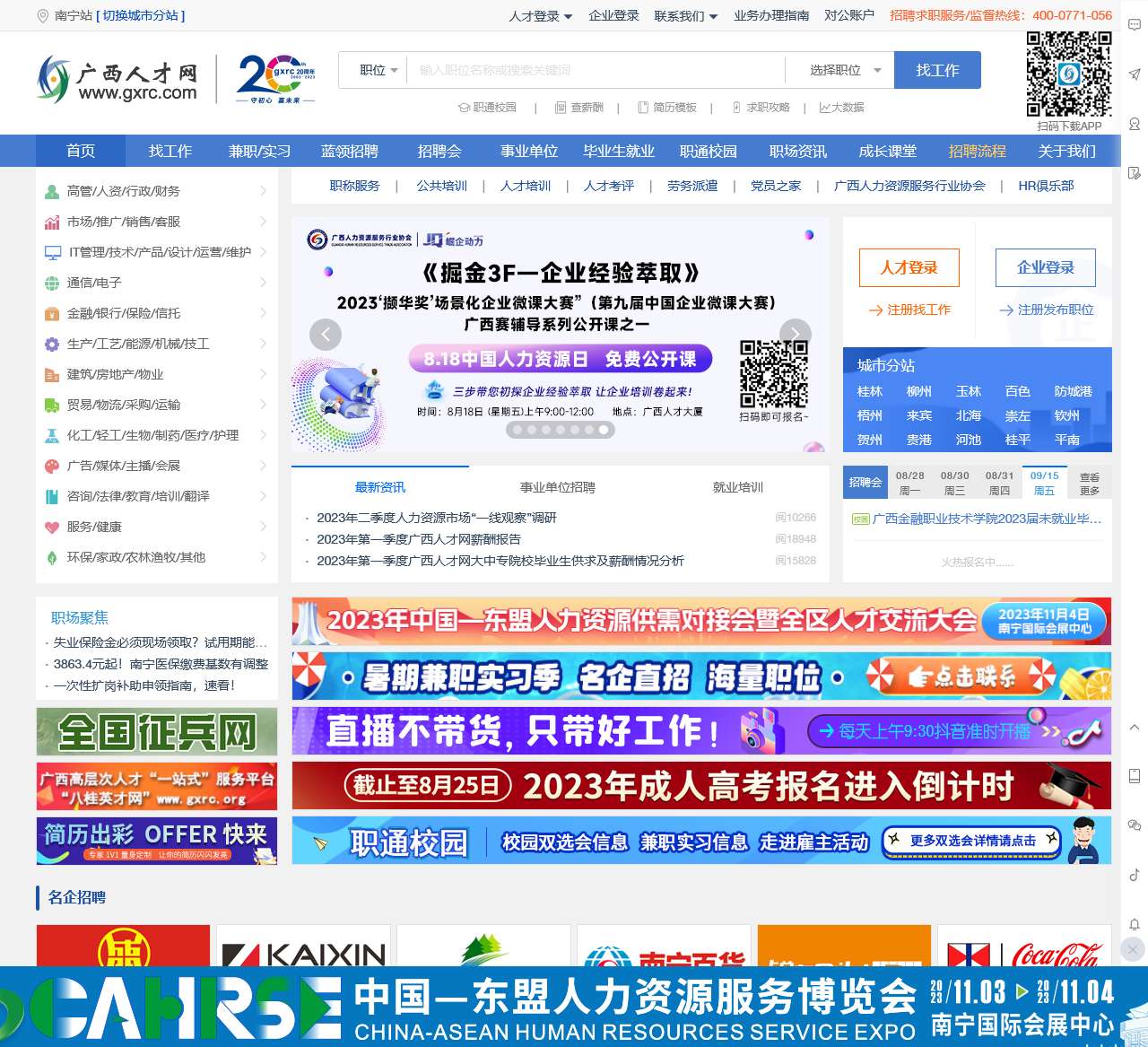Open the 选择职位 category dropdown
Image resolution: width=1148 pixels, height=1047 pixels.
tap(844, 70)
